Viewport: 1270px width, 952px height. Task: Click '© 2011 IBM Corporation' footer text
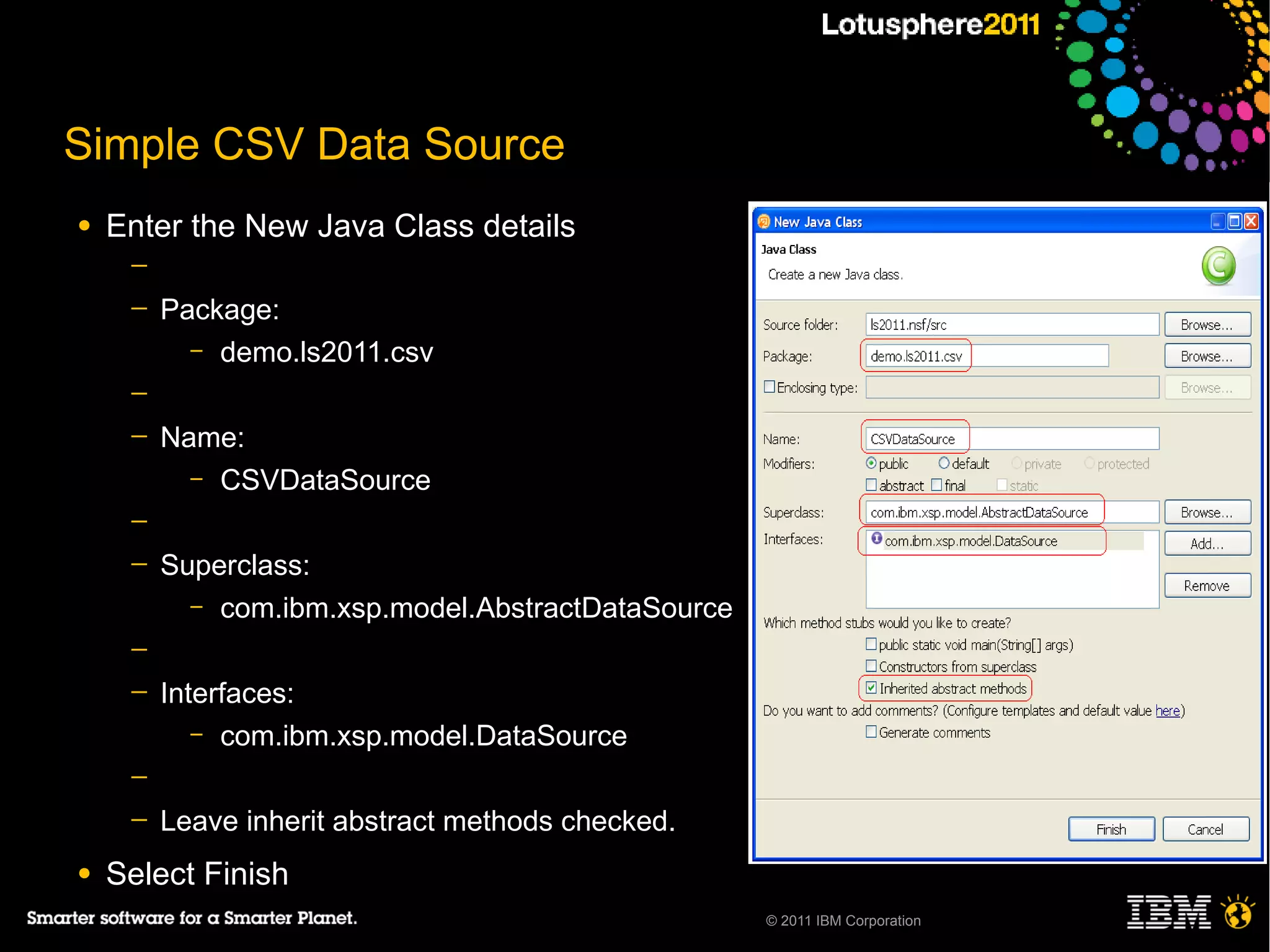coord(843,920)
